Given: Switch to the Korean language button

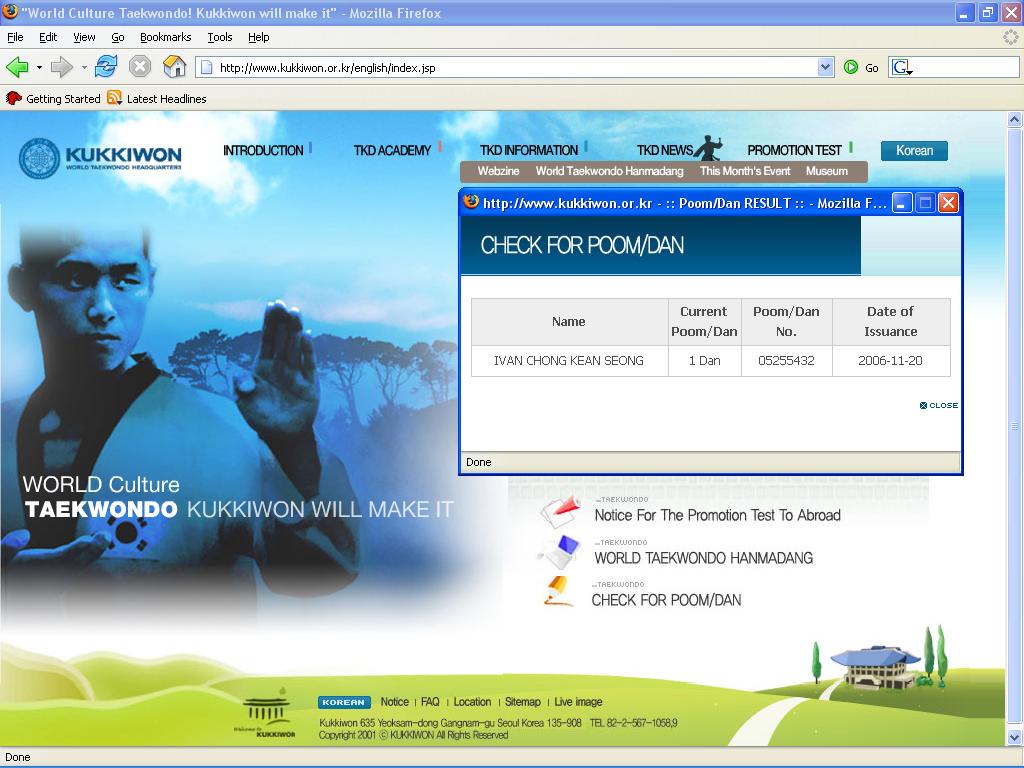Looking at the screenshot, I should coord(914,151).
